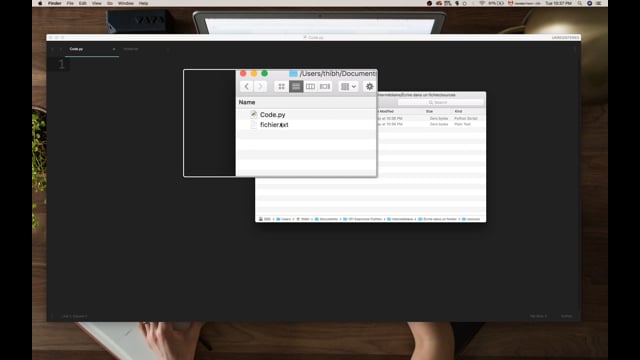Click the Wi-Fi status icon
640x360 pixels.
coord(482,3)
